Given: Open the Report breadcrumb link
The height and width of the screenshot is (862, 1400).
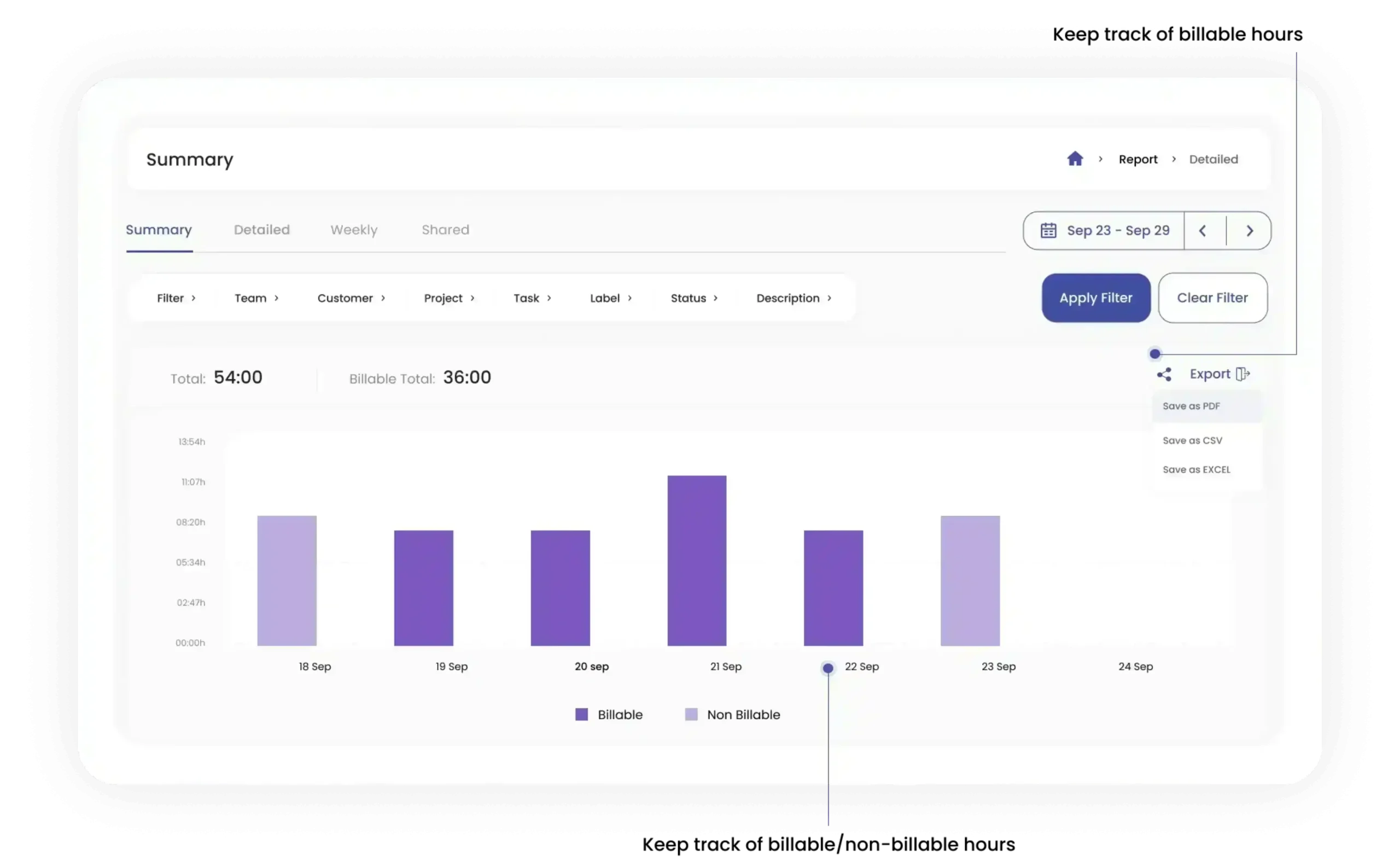Looking at the screenshot, I should [x=1138, y=159].
